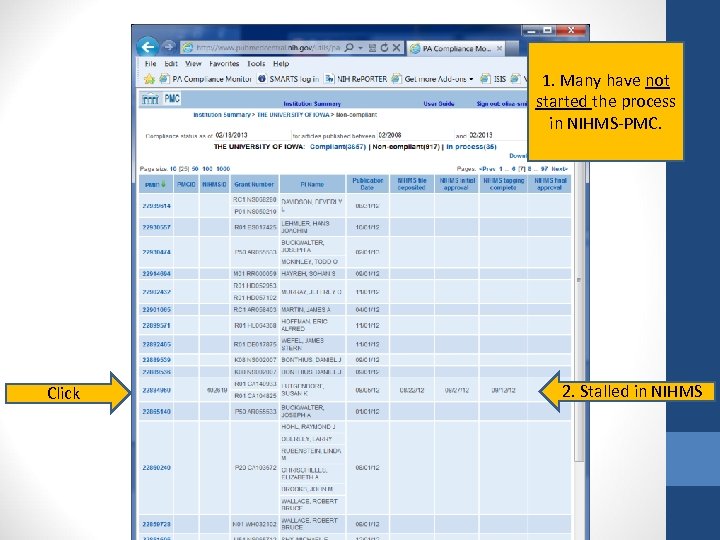The height and width of the screenshot is (540, 720).
Task: Click the browser Forward arrow button
Action: click(x=169, y=46)
